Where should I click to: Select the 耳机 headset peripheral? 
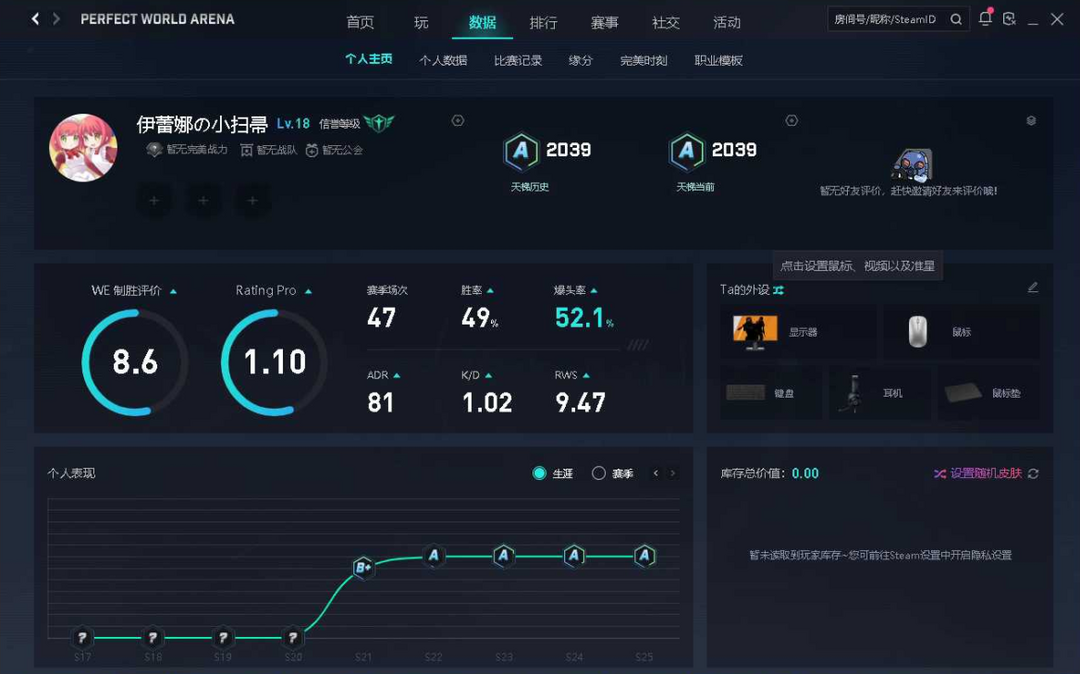pos(880,393)
